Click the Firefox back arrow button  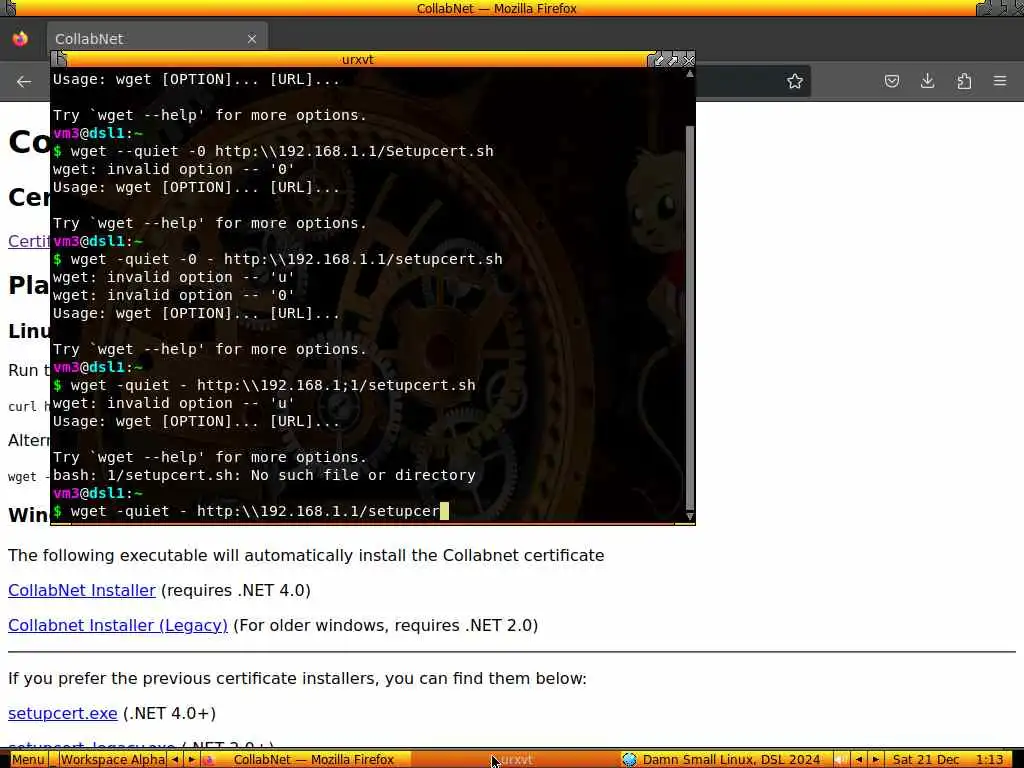pos(24,82)
